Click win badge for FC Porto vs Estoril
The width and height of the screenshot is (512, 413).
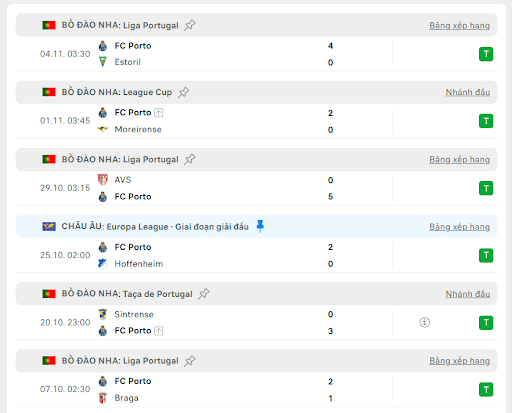click(x=486, y=54)
